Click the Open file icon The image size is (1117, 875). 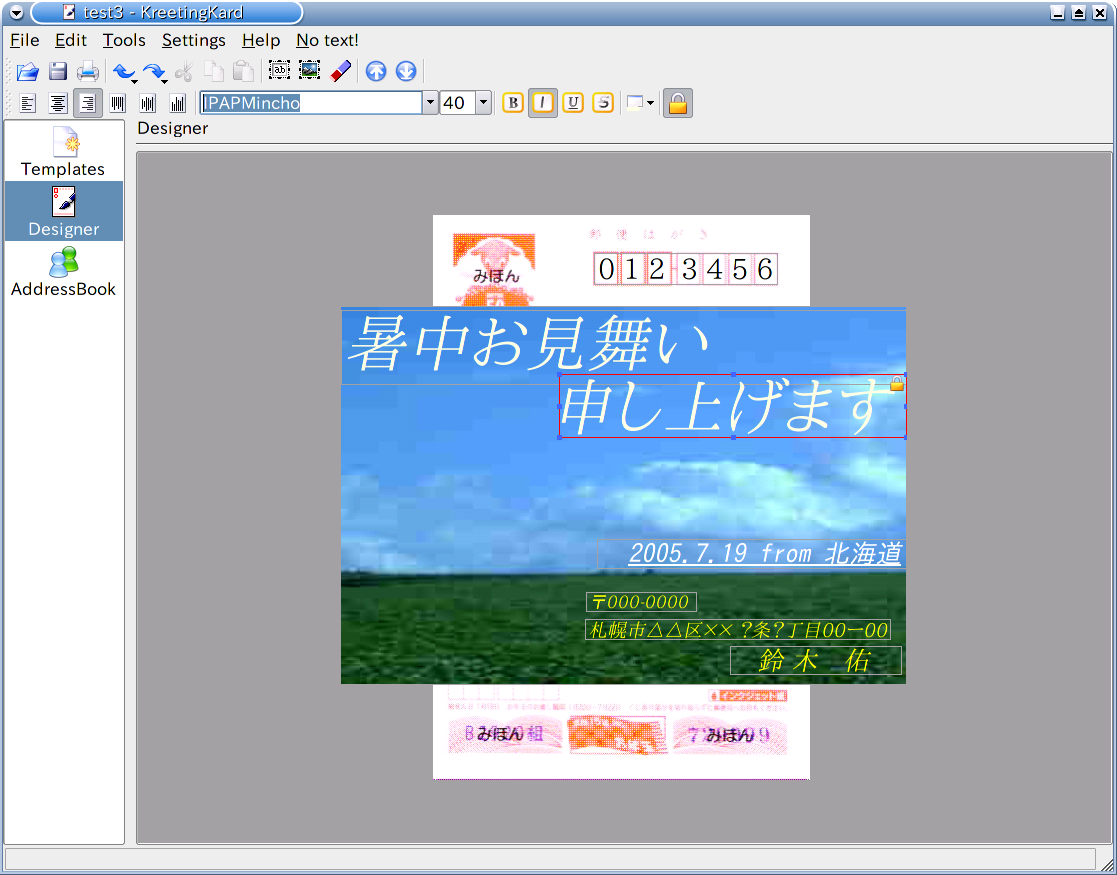27,71
